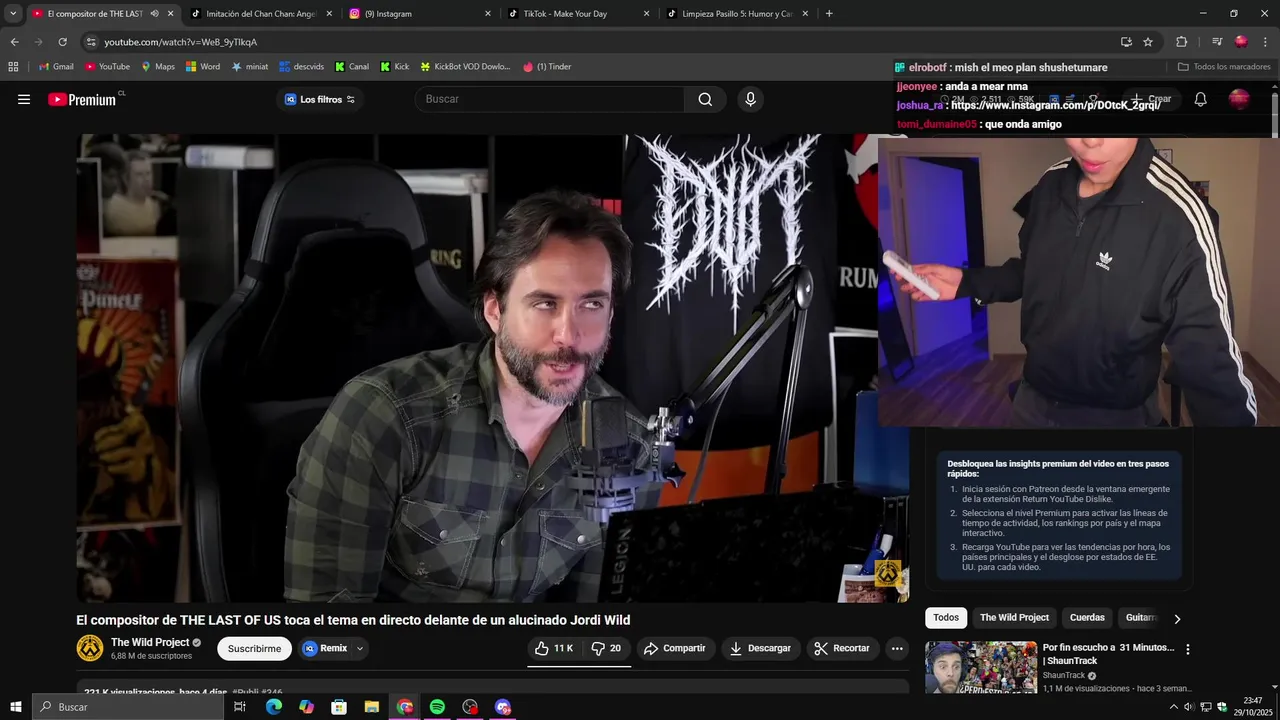Switch to the Instagram tab
The height and width of the screenshot is (720, 1280).
[x=420, y=14]
